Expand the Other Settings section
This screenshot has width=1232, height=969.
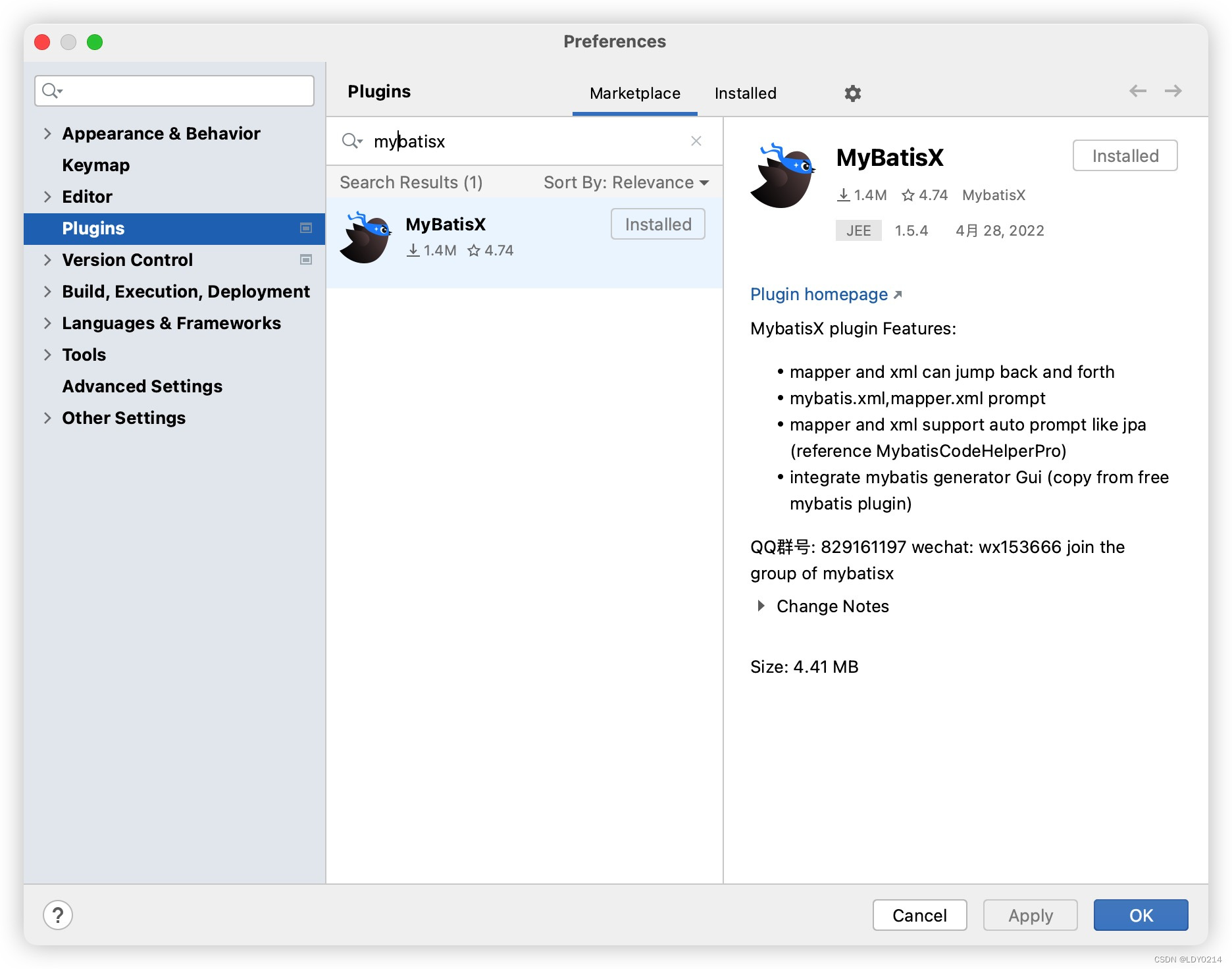(47, 418)
